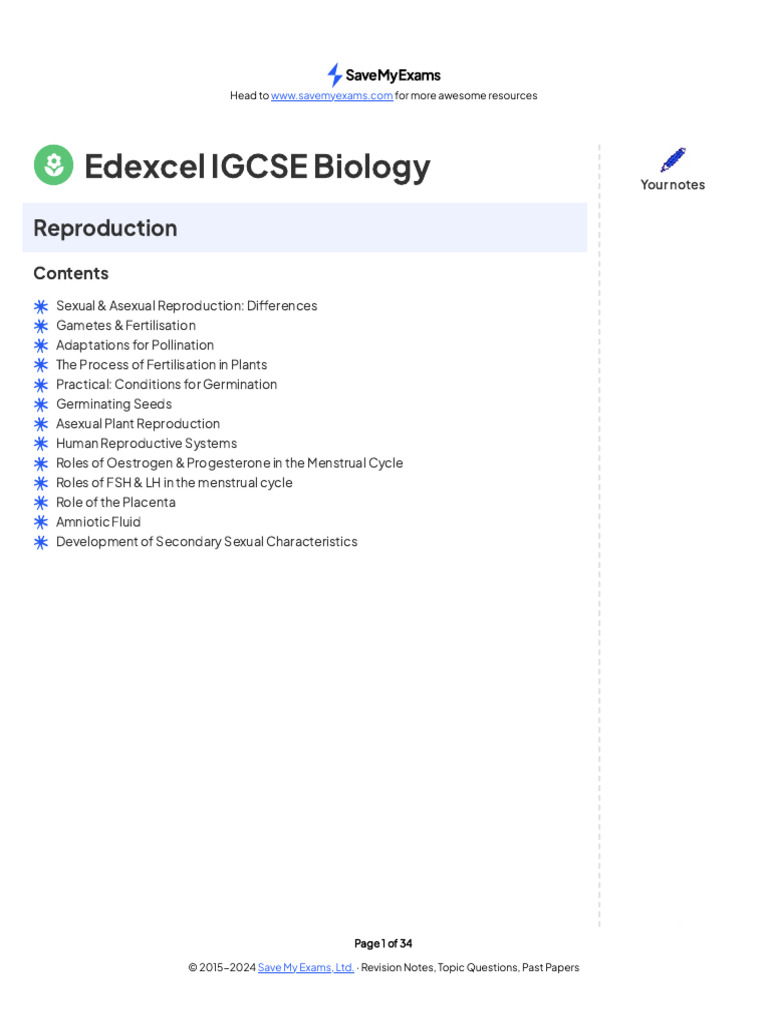This screenshot has width=768, height=1024.
Task: Click the star bullet beside Human Reproductive Systems
Action: (41, 444)
